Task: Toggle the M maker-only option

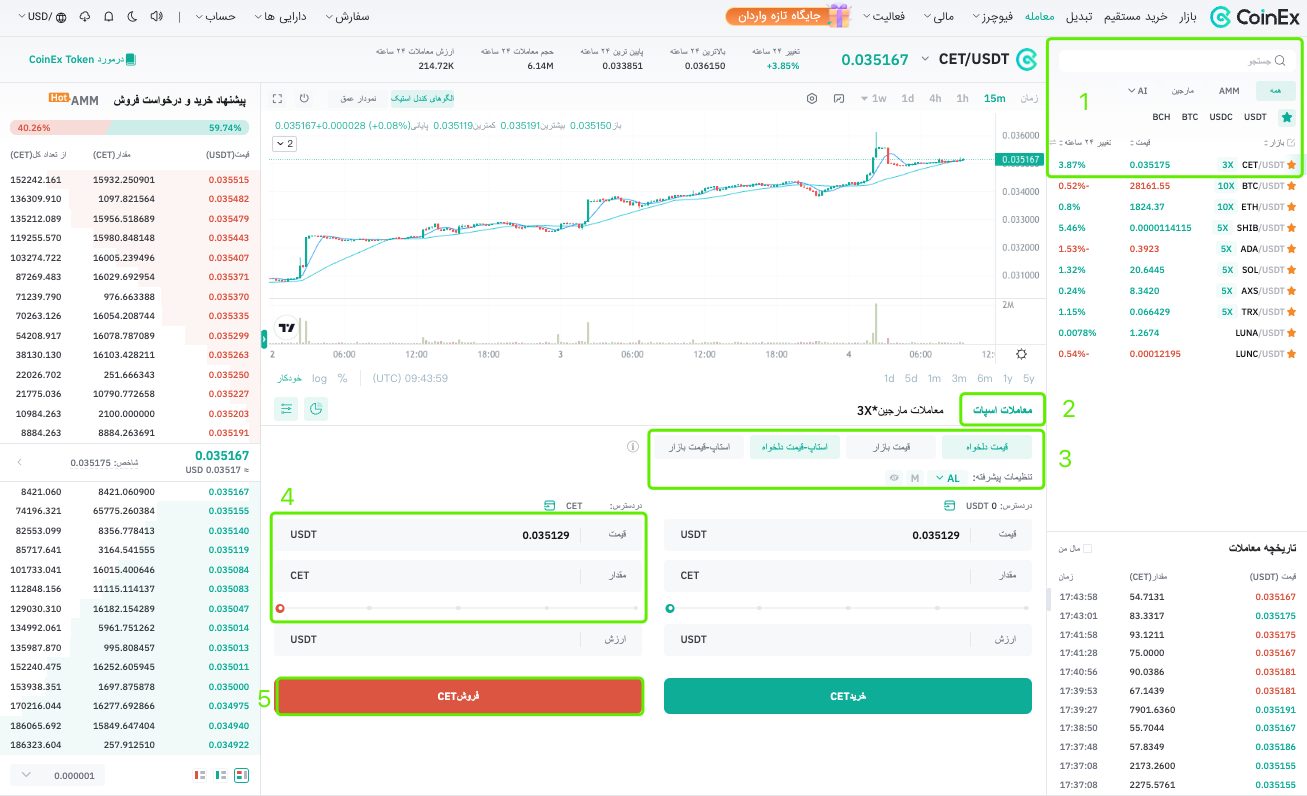Action: click(915, 478)
